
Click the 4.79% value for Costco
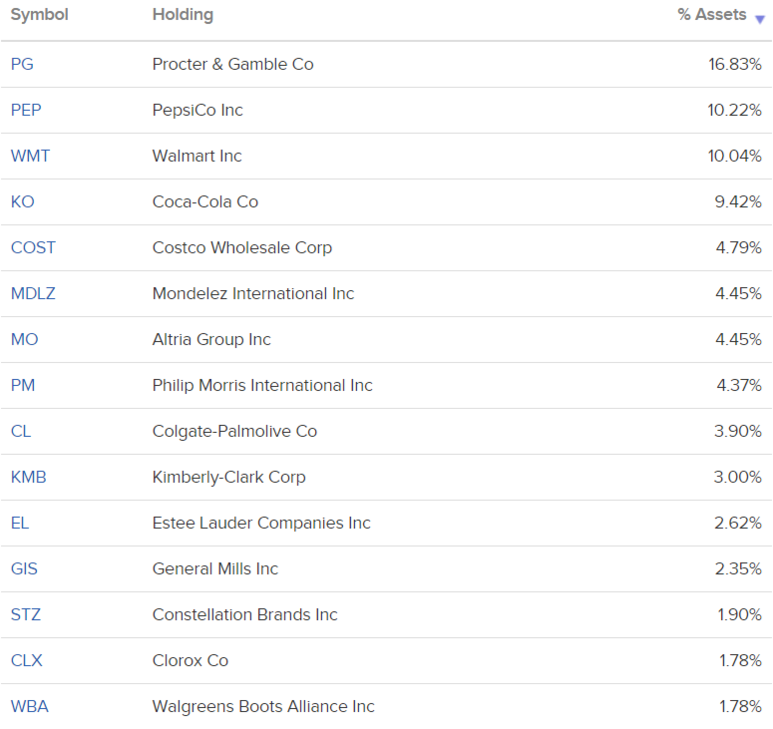coord(739,247)
